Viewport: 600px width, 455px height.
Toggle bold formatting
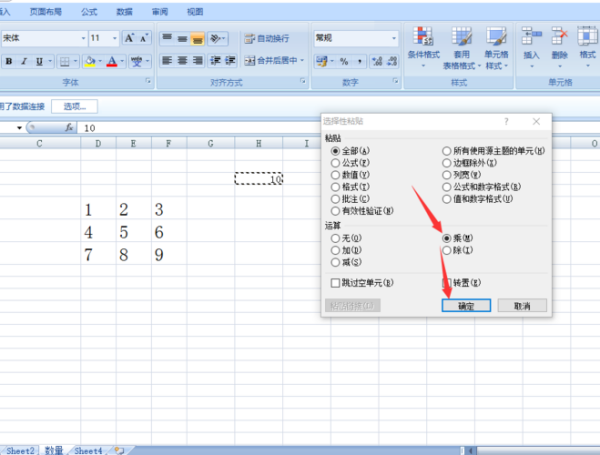coord(9,61)
